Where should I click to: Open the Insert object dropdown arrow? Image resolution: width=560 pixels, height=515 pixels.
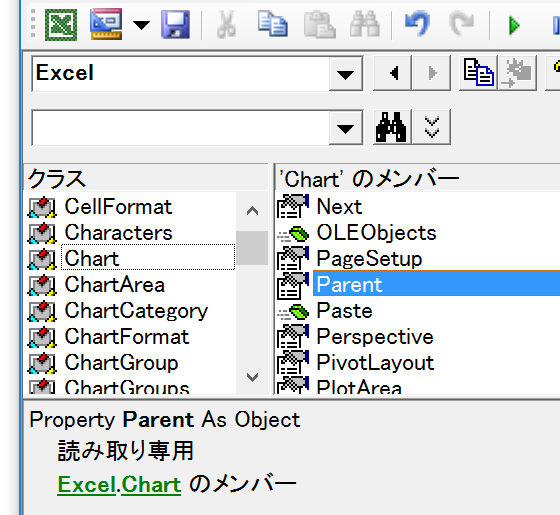pyautogui.click(x=141, y=25)
